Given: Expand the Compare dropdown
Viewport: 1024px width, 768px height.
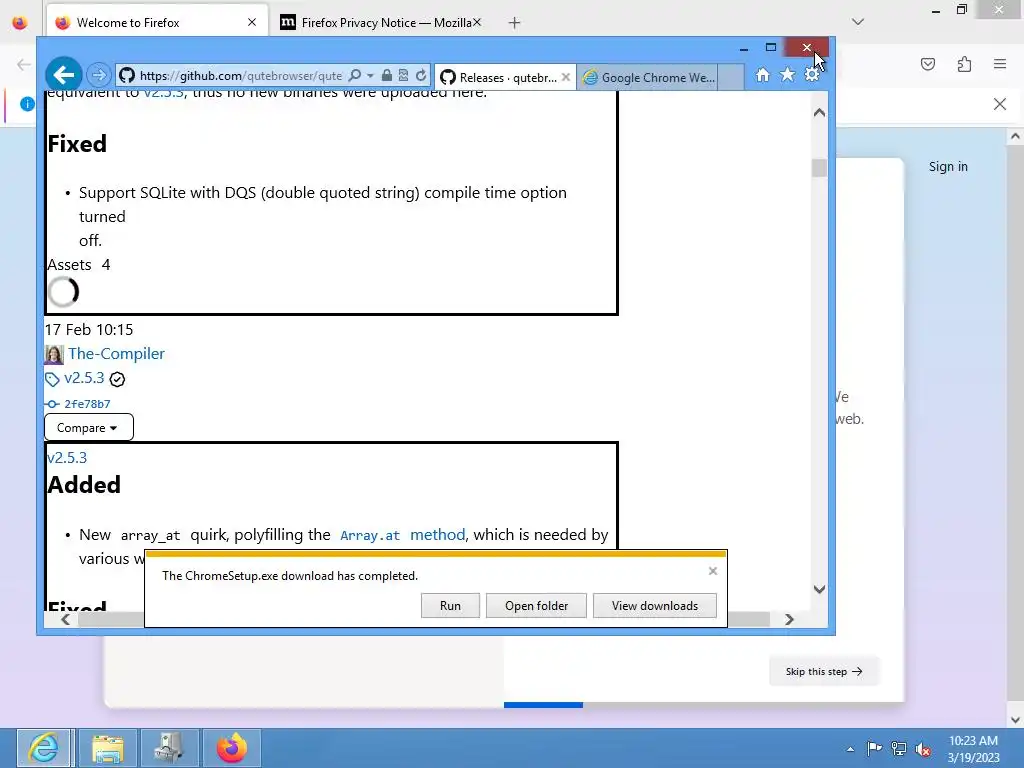Looking at the screenshot, I should coord(89,428).
